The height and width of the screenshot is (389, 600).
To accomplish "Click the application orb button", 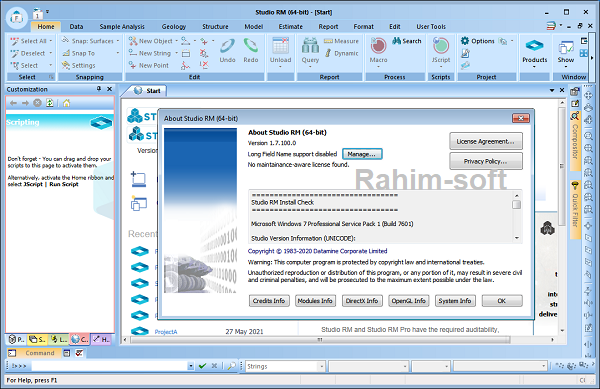I will tap(17, 17).
